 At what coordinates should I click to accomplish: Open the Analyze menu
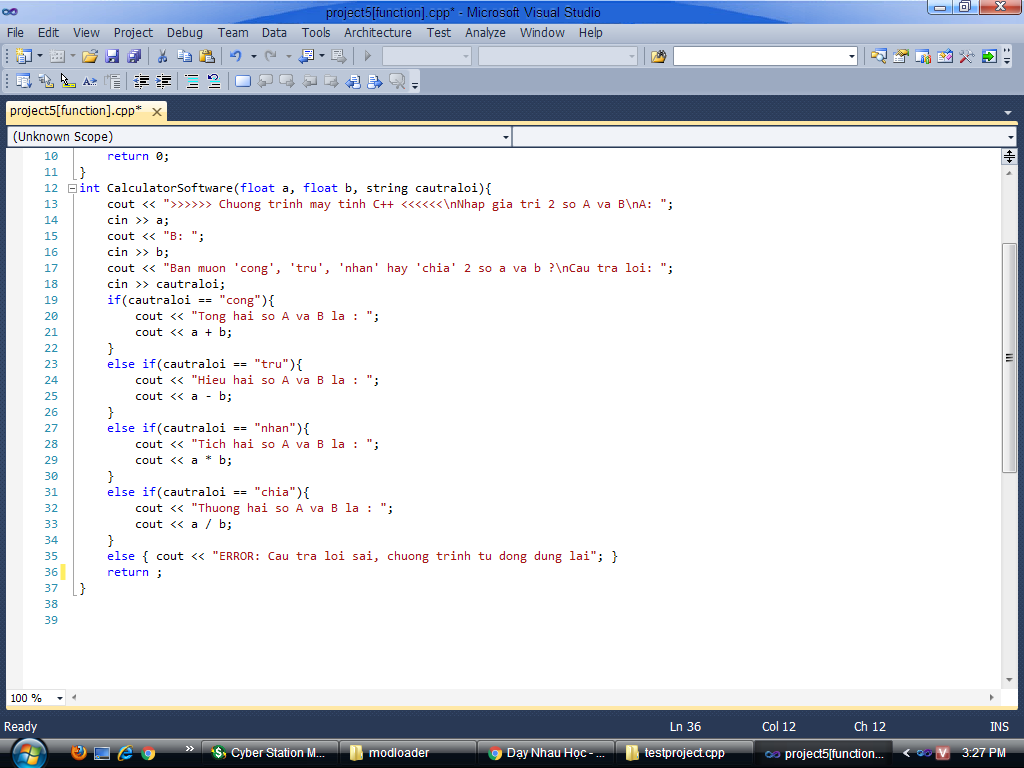pyautogui.click(x=485, y=33)
